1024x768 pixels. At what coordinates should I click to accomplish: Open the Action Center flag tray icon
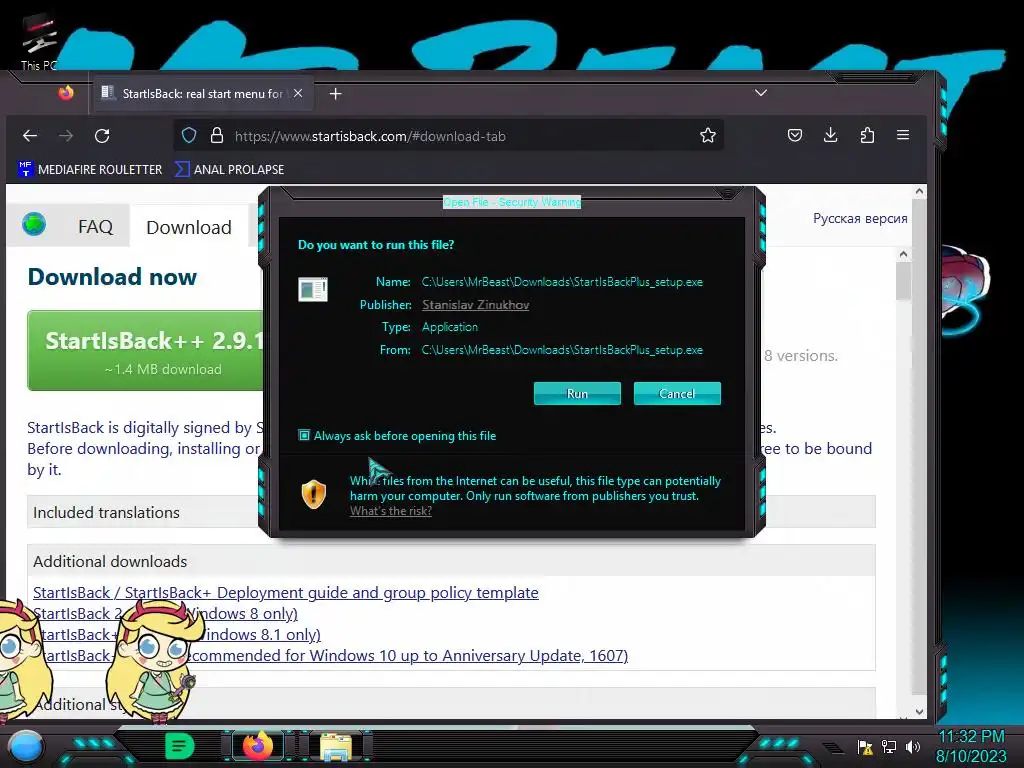click(865, 746)
